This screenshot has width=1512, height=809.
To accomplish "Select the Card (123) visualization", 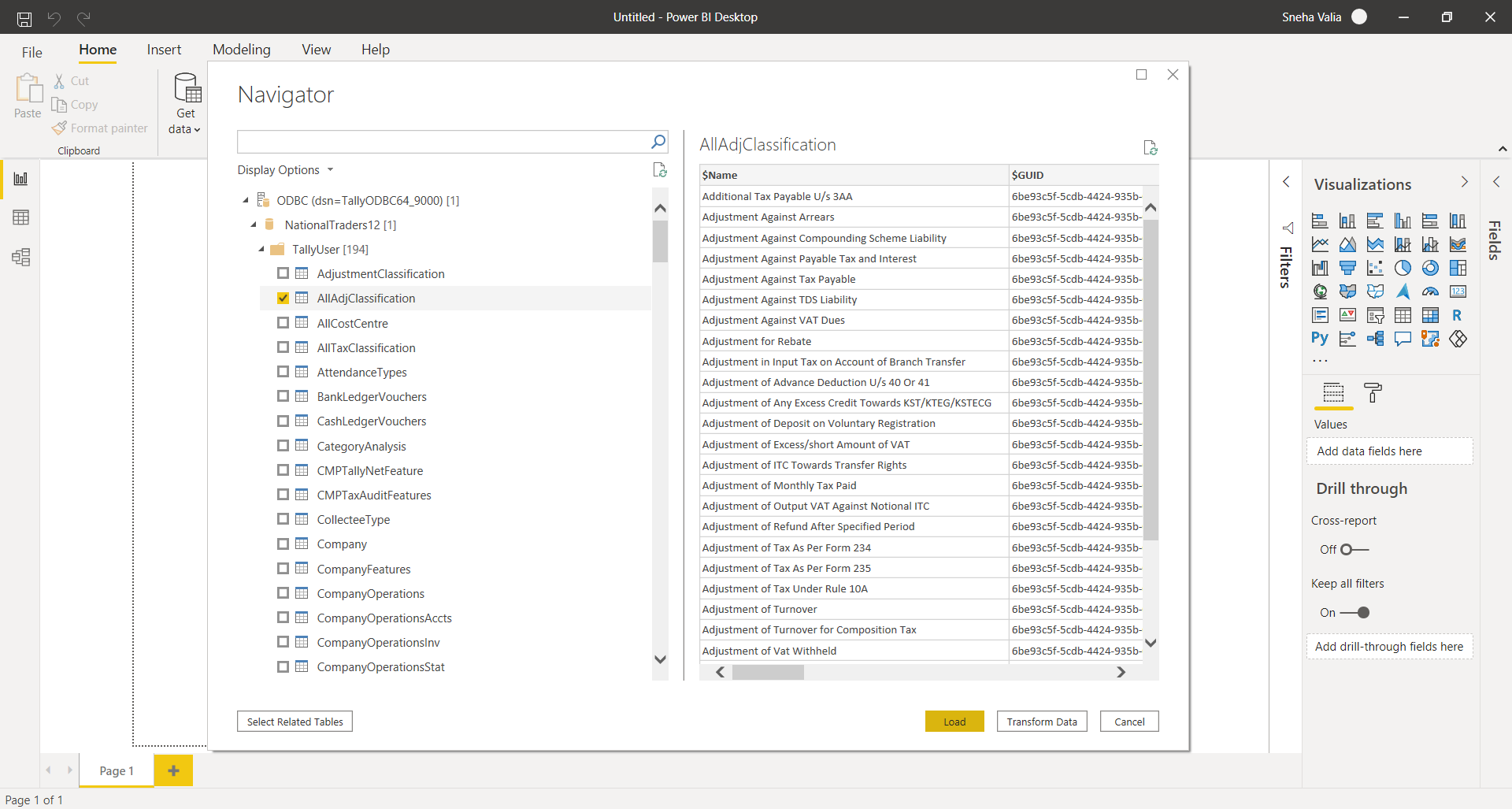I will point(1458,291).
